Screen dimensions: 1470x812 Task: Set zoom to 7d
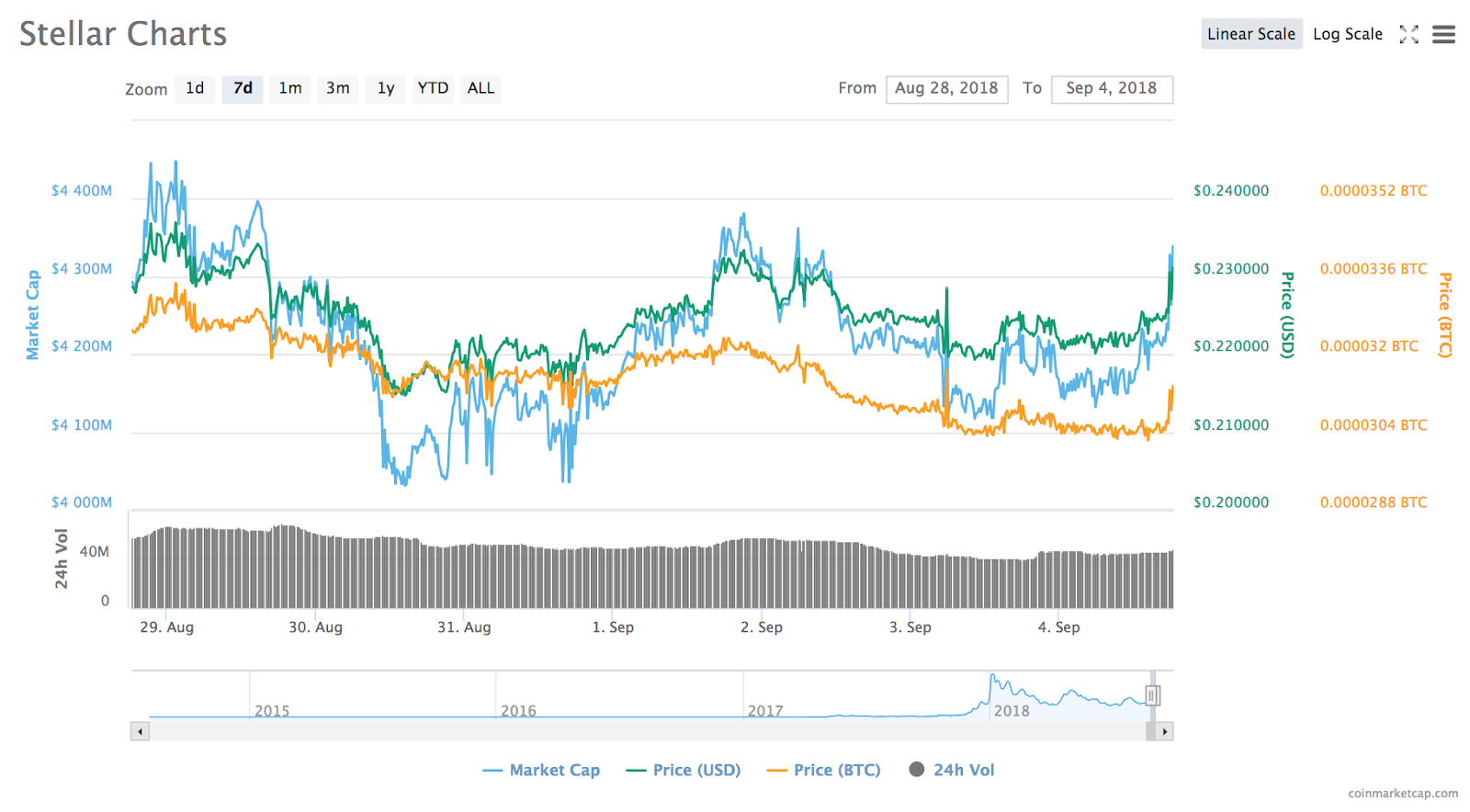tap(243, 88)
